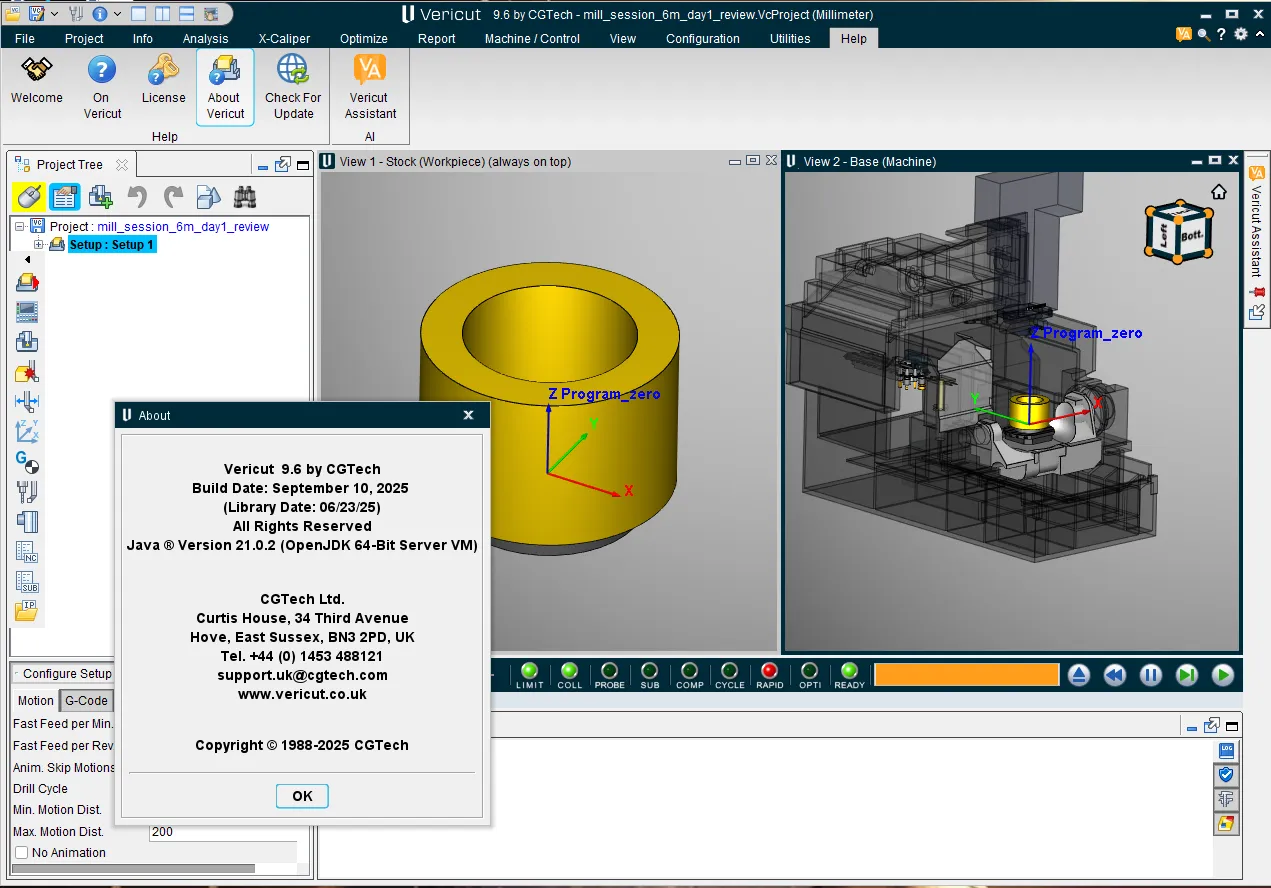Open the dropdown arrow next to info icon
Screen dimensions: 1271x888
(x=117, y=14)
